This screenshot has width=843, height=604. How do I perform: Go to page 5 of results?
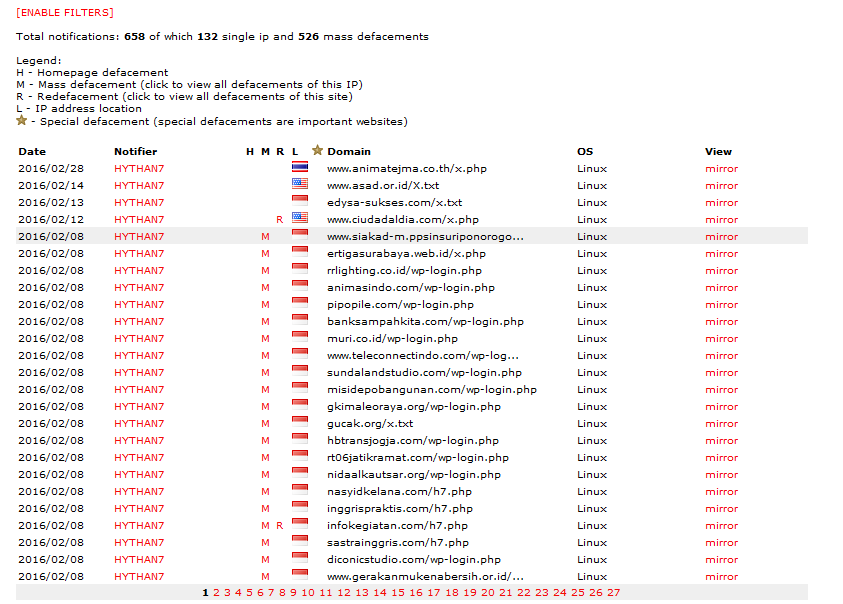coord(249,592)
